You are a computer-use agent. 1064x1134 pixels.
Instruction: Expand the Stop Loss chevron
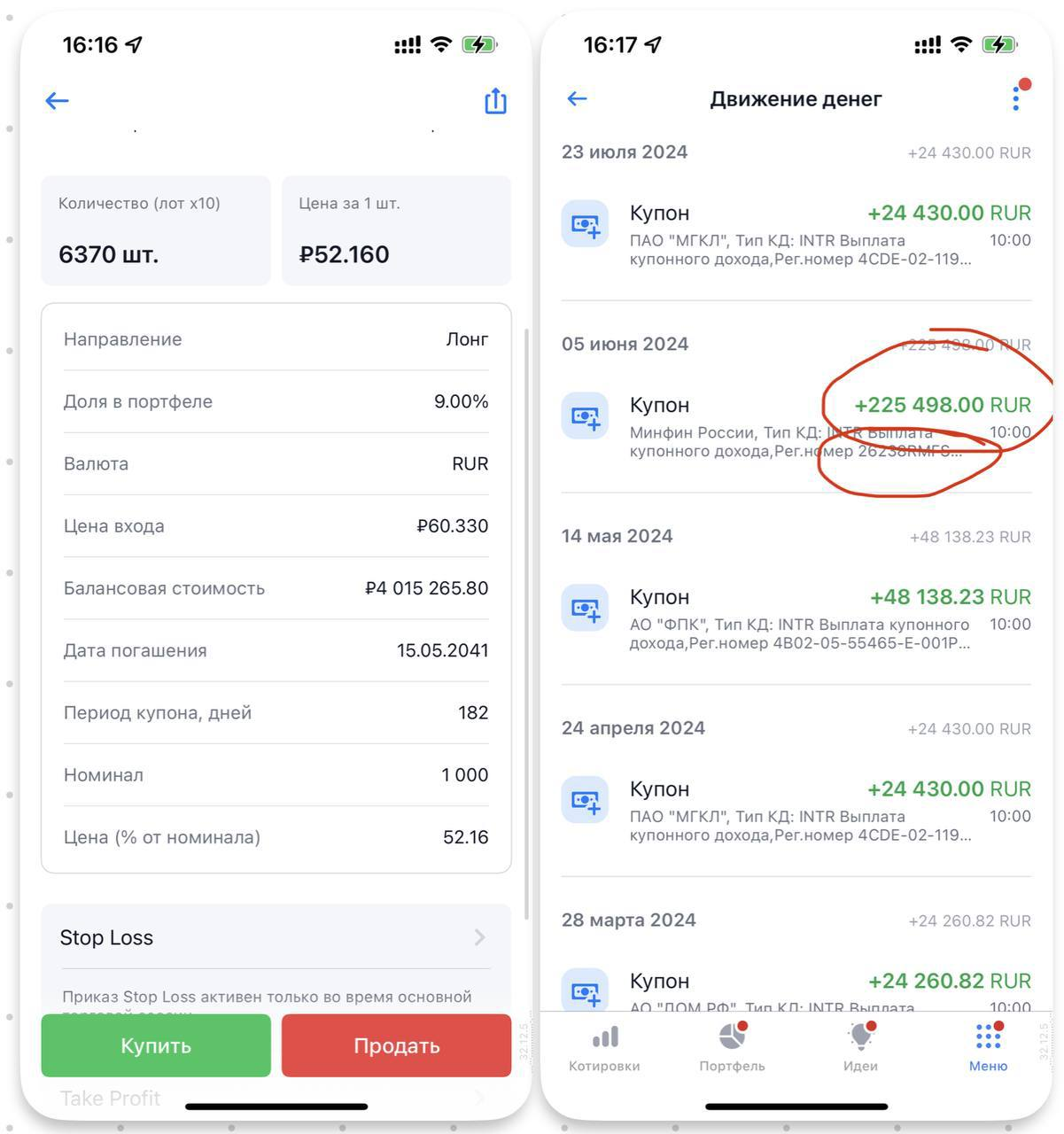[x=479, y=937]
